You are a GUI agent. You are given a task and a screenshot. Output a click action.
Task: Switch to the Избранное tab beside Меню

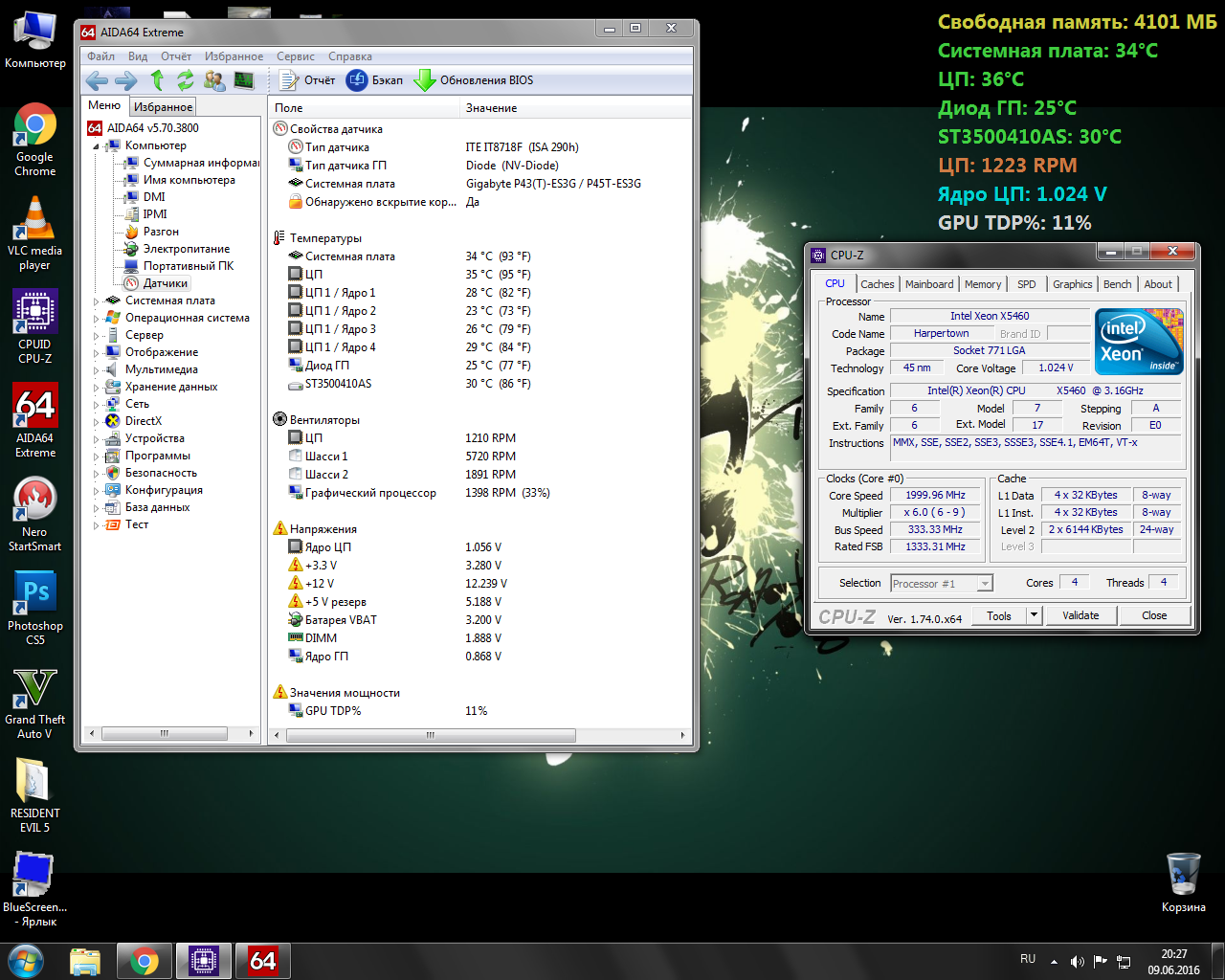[163, 107]
